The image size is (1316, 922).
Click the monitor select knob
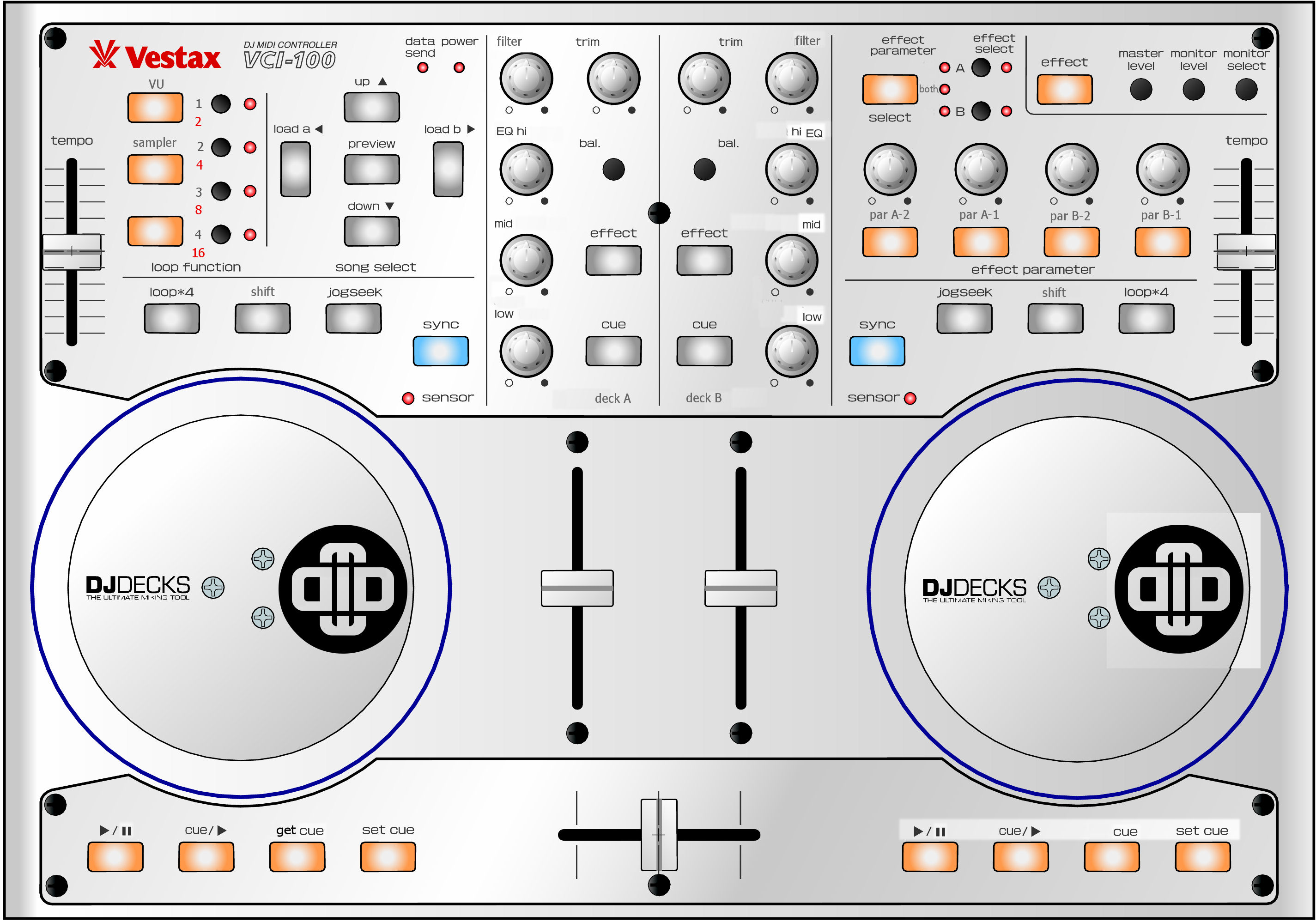[1246, 90]
